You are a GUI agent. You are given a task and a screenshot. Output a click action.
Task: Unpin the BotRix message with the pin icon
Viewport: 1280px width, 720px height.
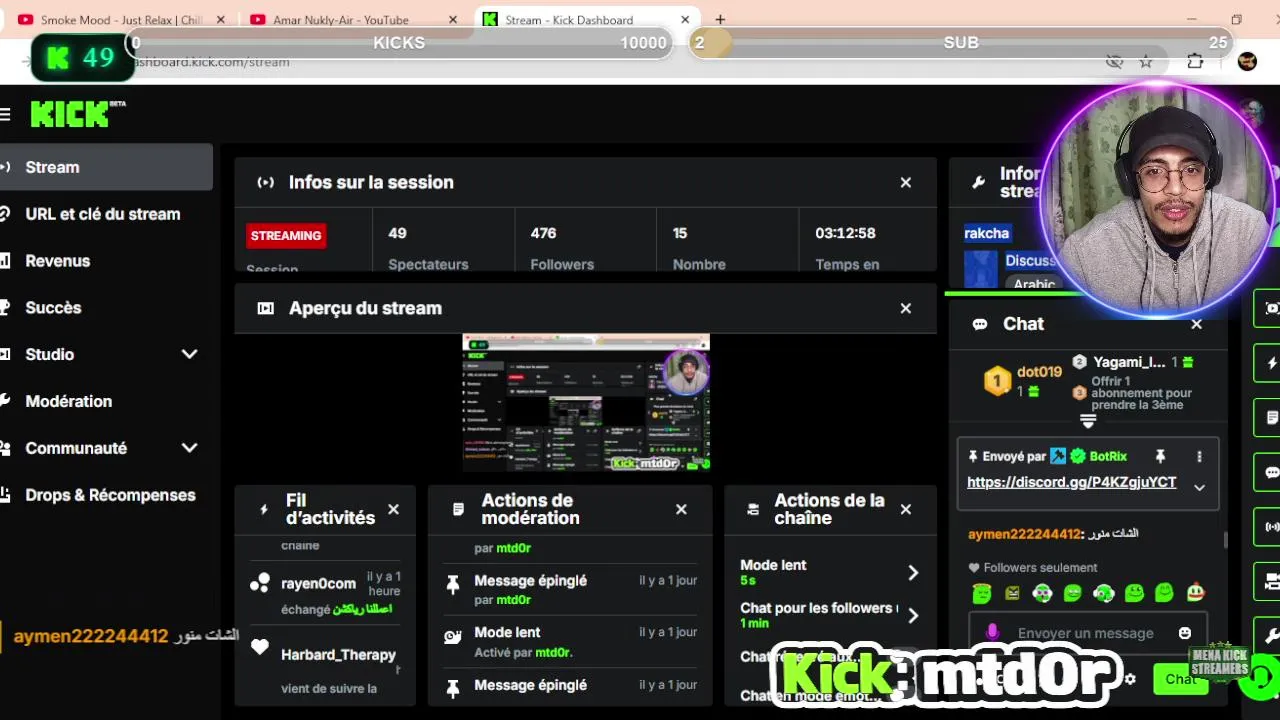[x=1160, y=456]
